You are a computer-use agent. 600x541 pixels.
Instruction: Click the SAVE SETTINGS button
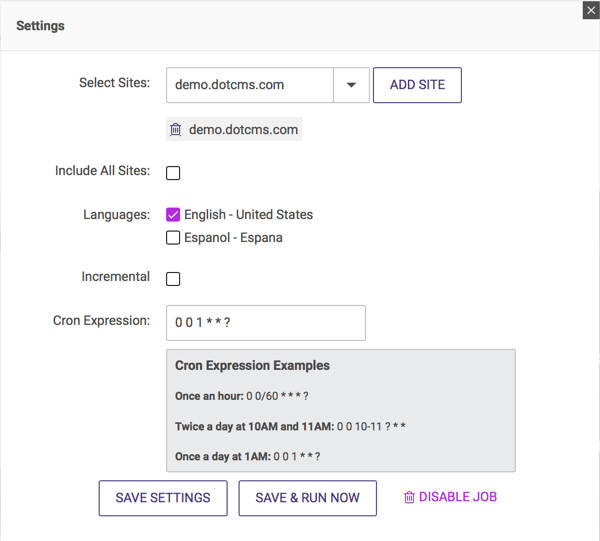(163, 498)
